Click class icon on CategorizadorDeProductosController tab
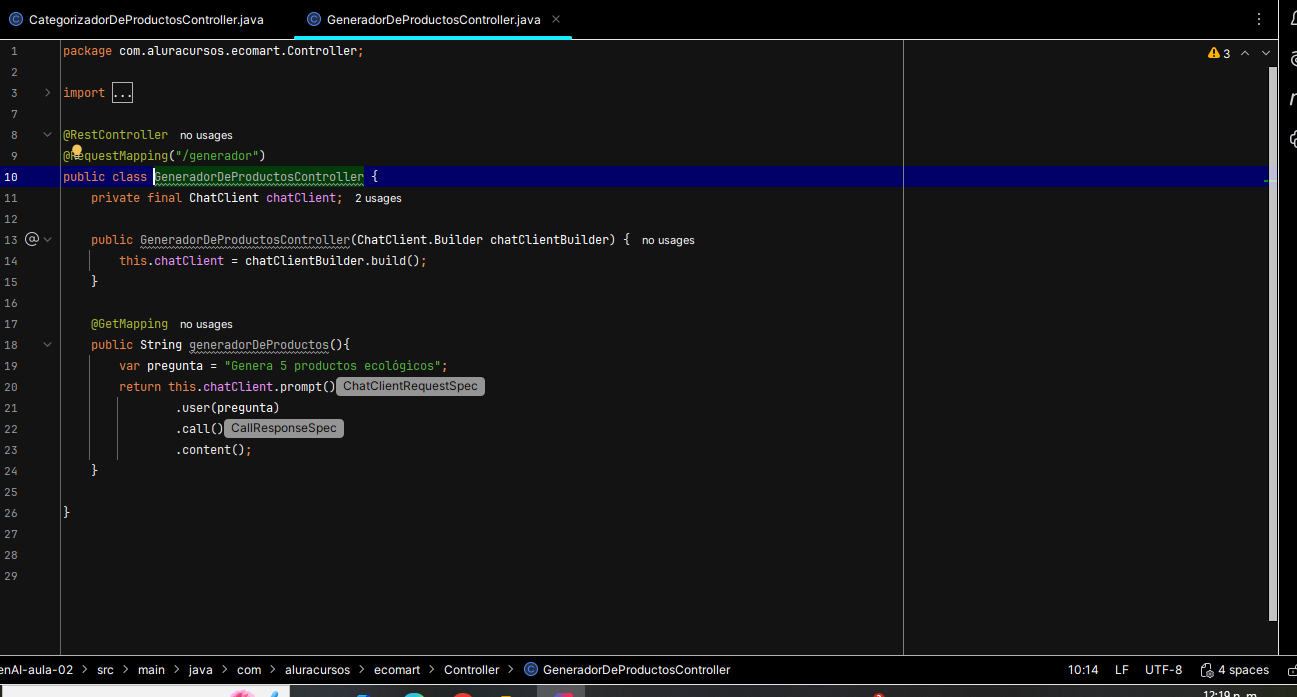 point(16,19)
